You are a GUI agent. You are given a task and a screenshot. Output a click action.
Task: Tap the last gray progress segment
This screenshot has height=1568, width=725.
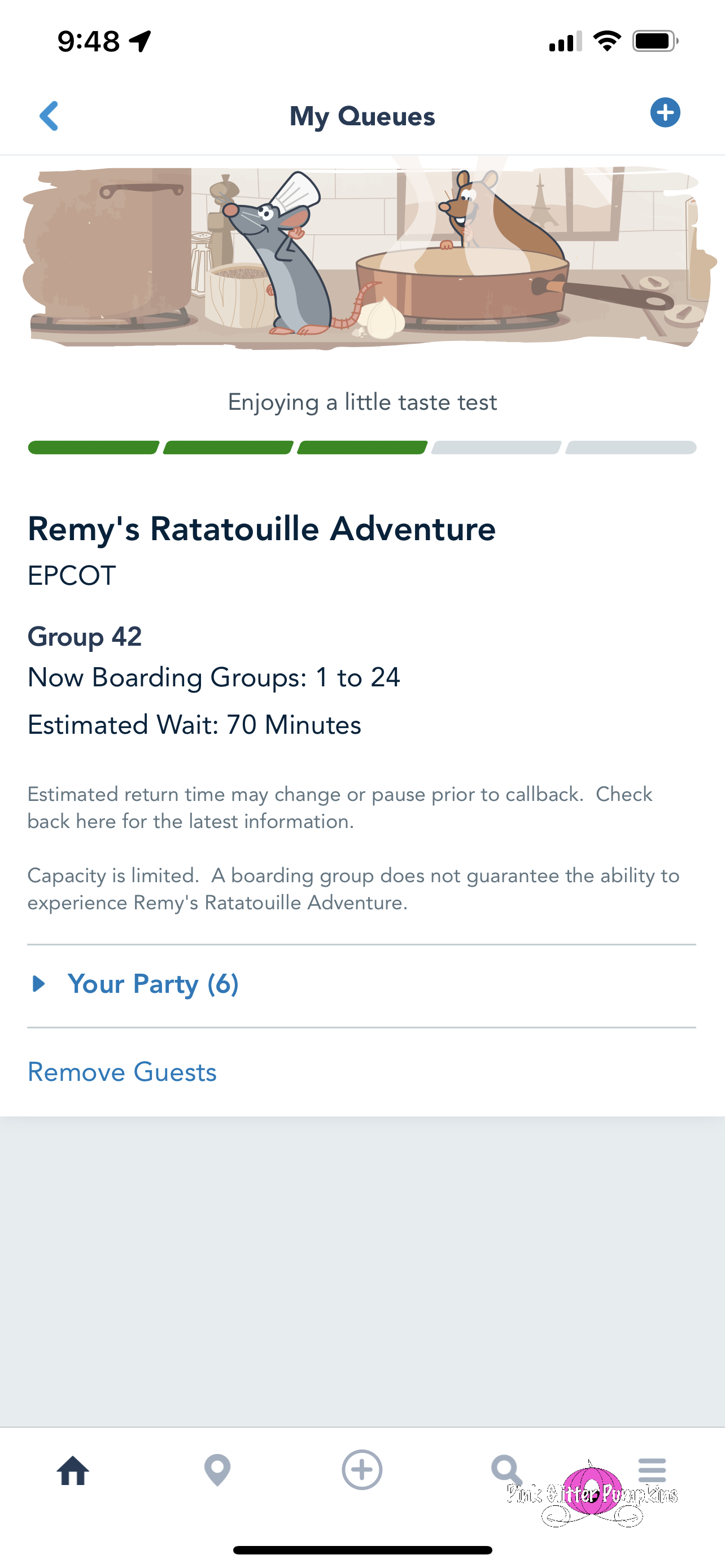click(631, 448)
